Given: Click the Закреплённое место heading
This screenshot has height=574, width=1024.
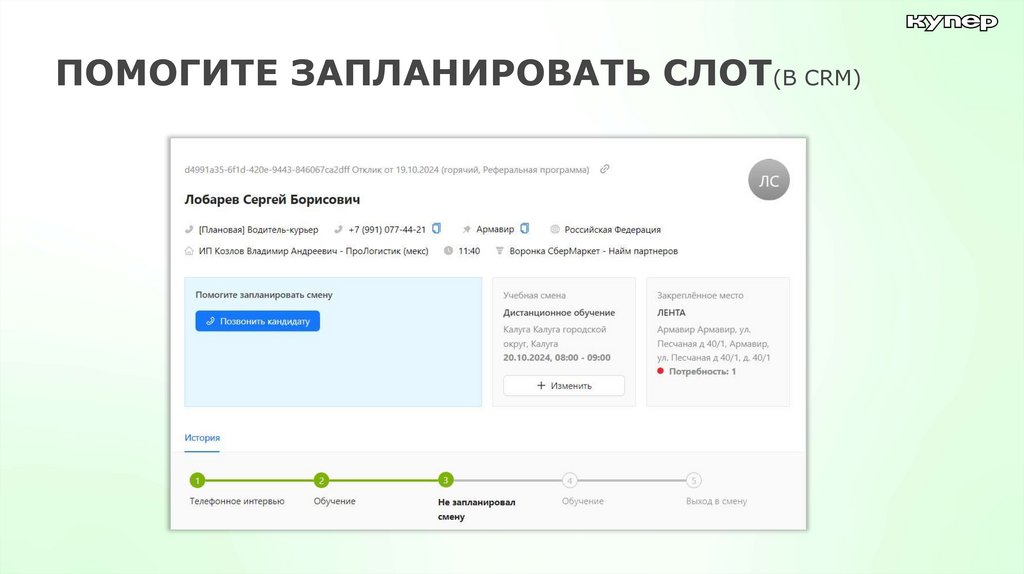Looking at the screenshot, I should point(700,295).
